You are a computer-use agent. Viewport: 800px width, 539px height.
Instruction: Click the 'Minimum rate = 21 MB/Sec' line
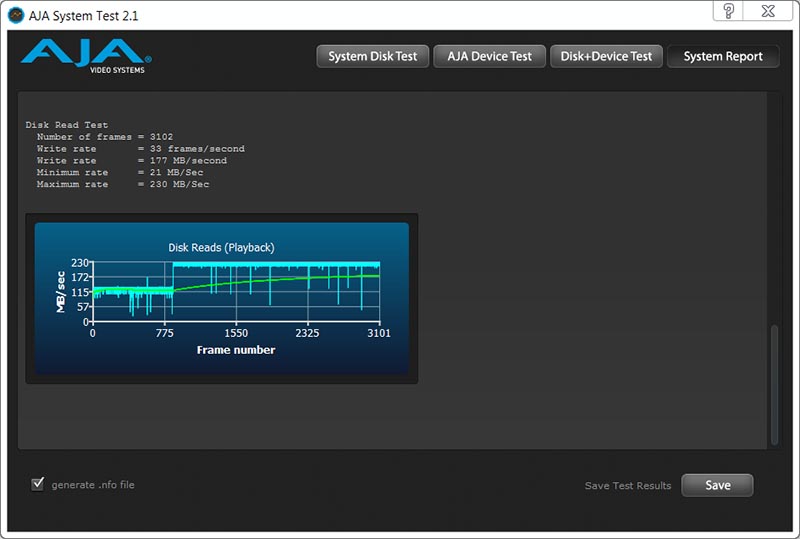[120, 173]
